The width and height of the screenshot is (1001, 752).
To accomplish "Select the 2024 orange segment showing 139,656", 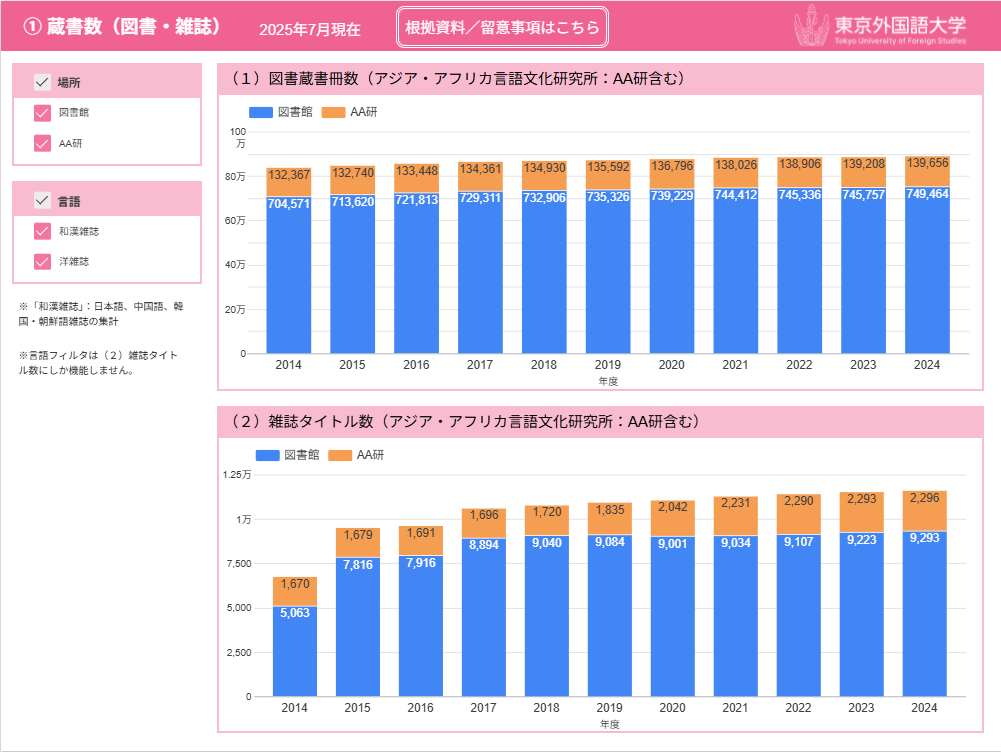I will tap(927, 170).
